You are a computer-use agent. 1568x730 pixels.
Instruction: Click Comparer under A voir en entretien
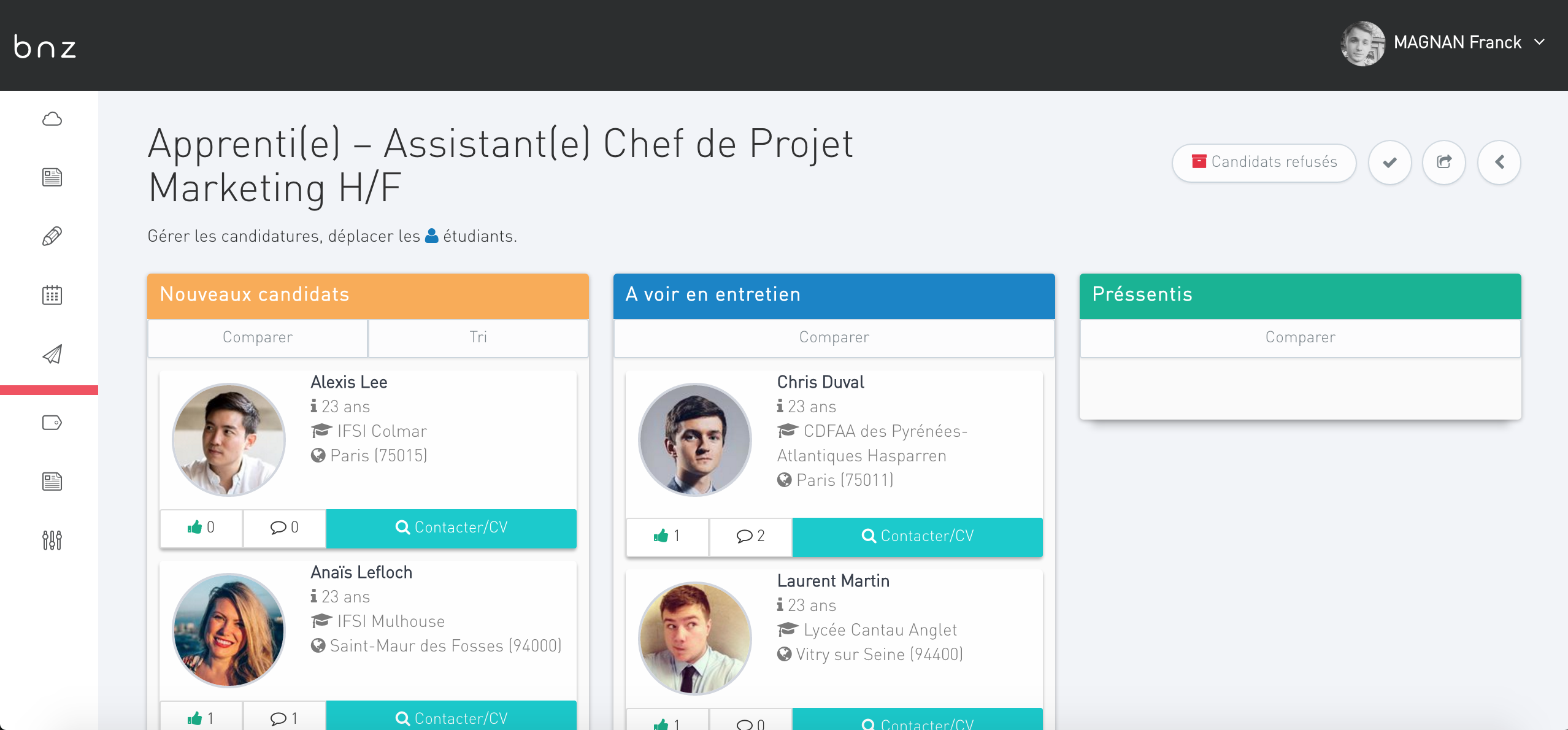coord(834,337)
